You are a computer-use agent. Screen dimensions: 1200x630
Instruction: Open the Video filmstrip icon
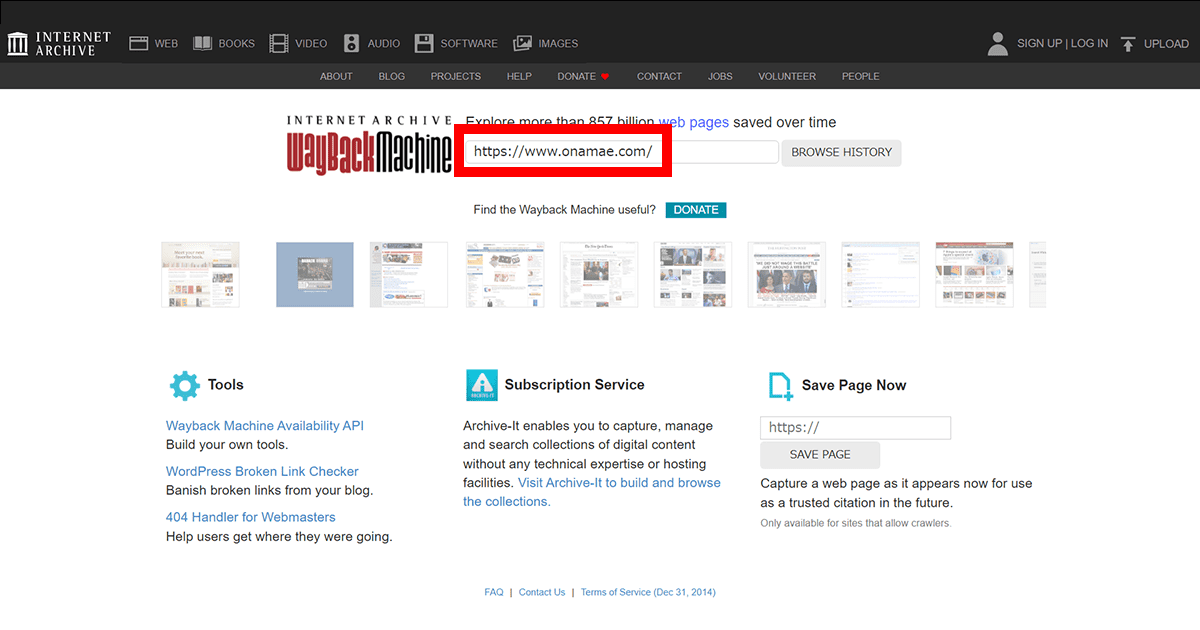click(279, 44)
